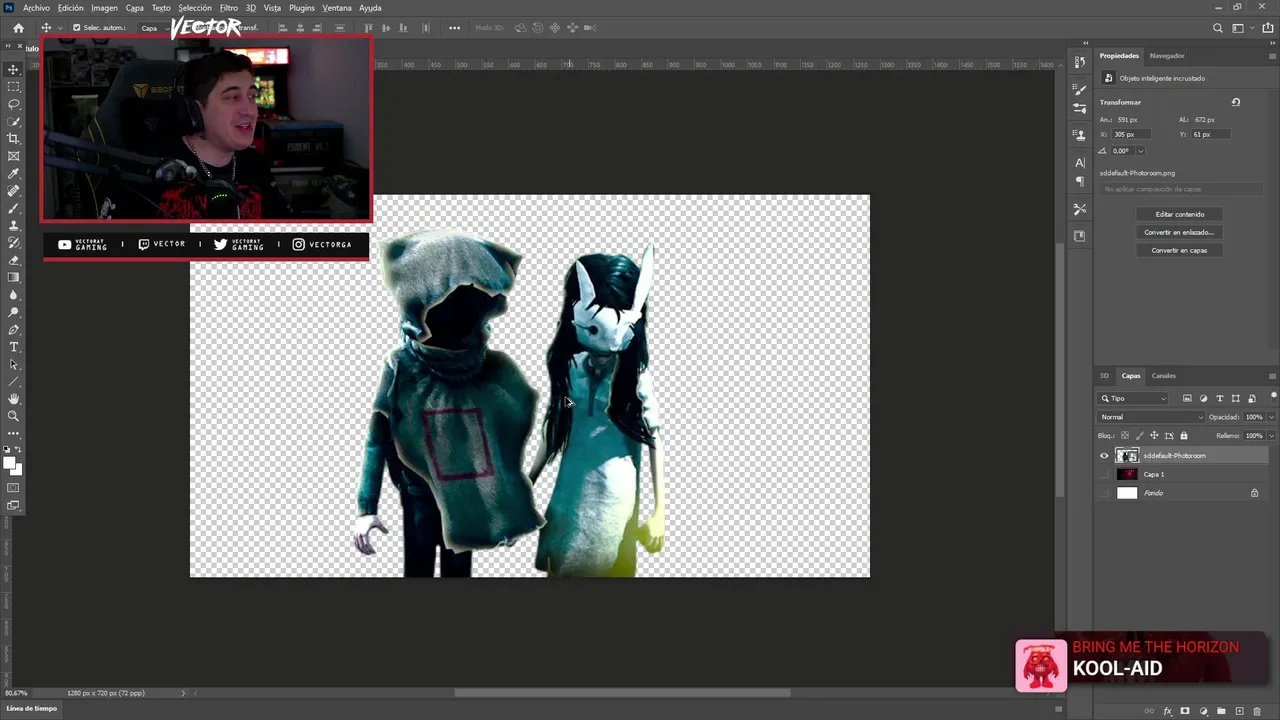1280x720 pixels.
Task: Select the Hand tool
Action: 13,399
